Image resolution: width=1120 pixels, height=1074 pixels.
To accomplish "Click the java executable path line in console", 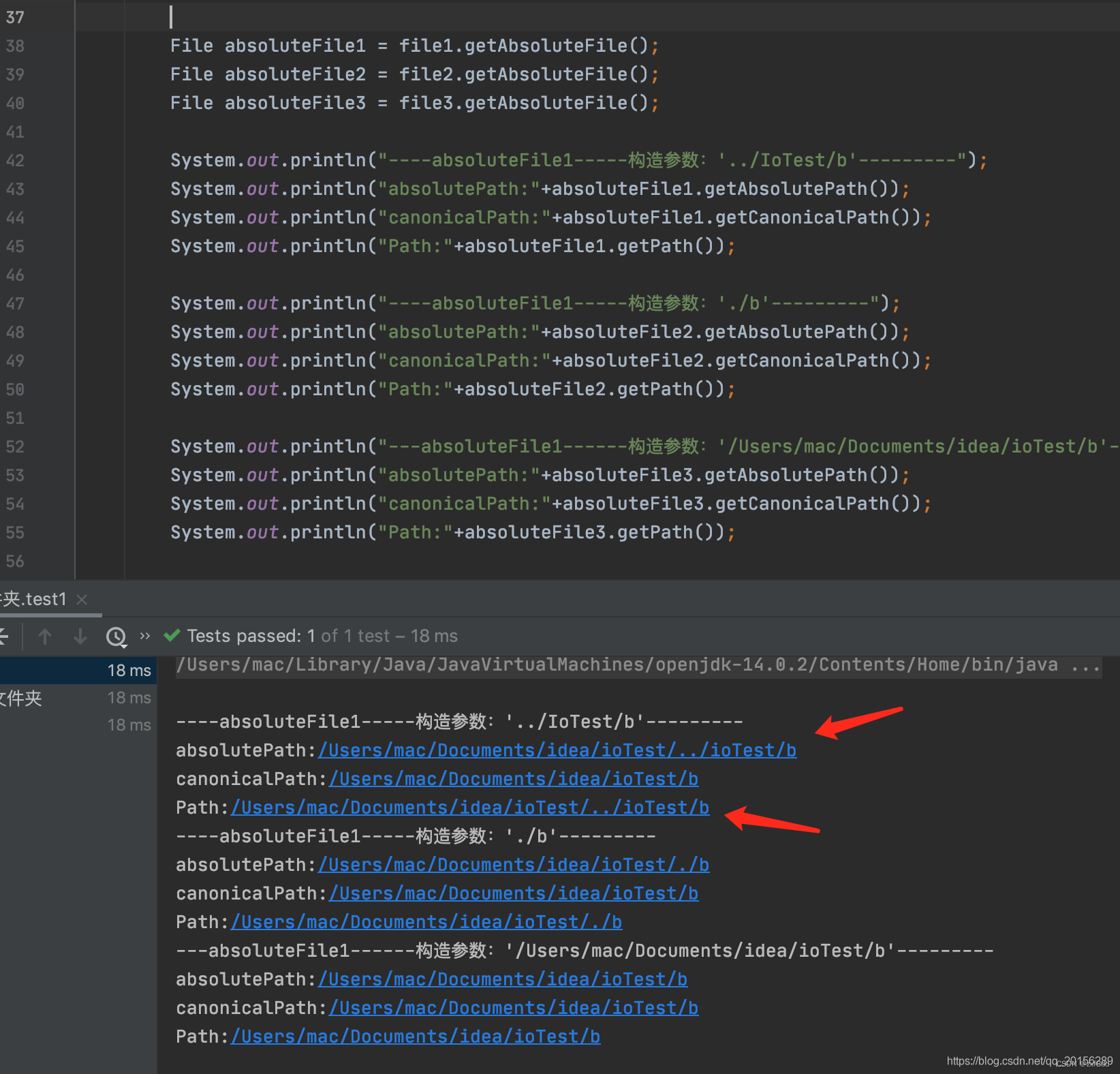I will 613,664.
